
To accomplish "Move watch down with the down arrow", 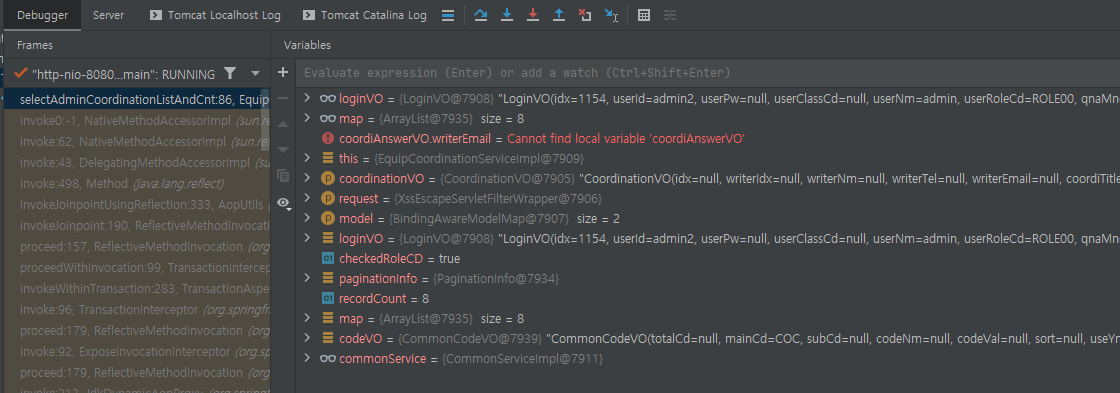I will click(283, 149).
